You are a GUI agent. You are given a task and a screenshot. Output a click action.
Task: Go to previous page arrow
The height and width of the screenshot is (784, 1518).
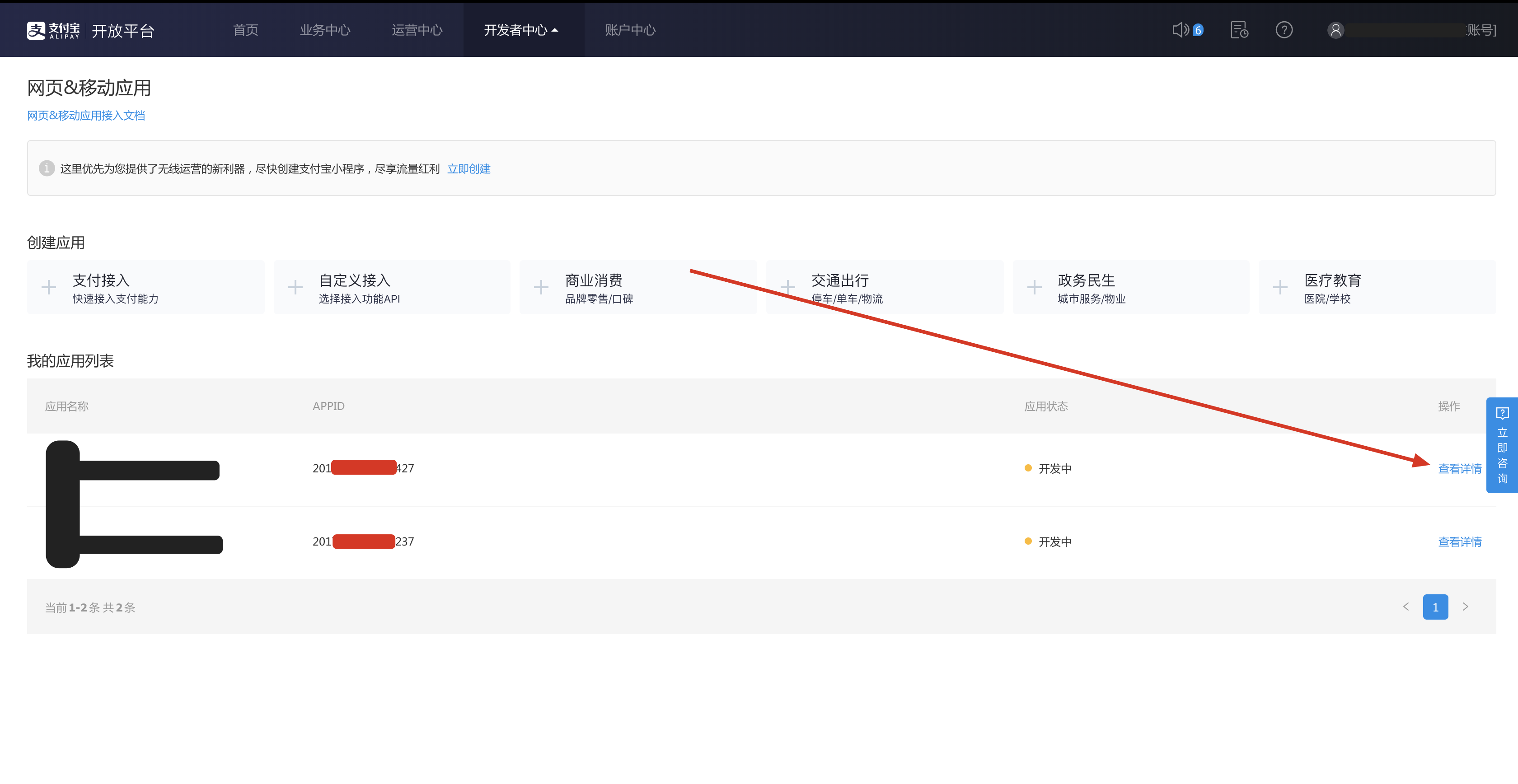pos(1406,607)
